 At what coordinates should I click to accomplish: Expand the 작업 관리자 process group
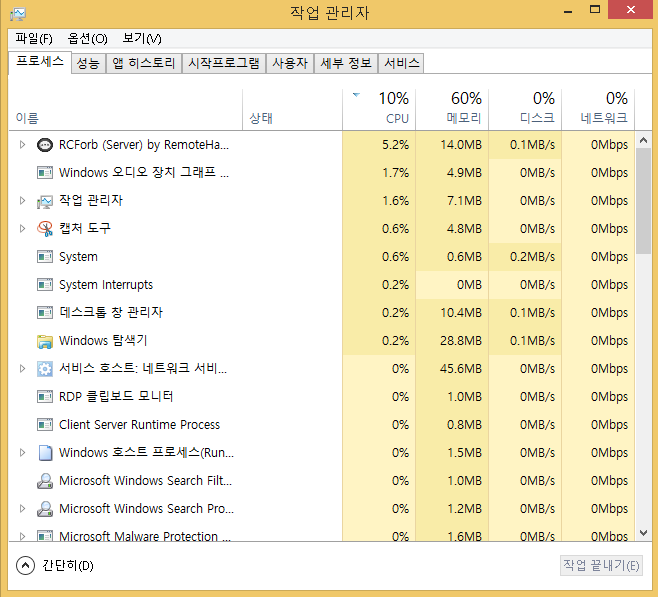[23, 201]
